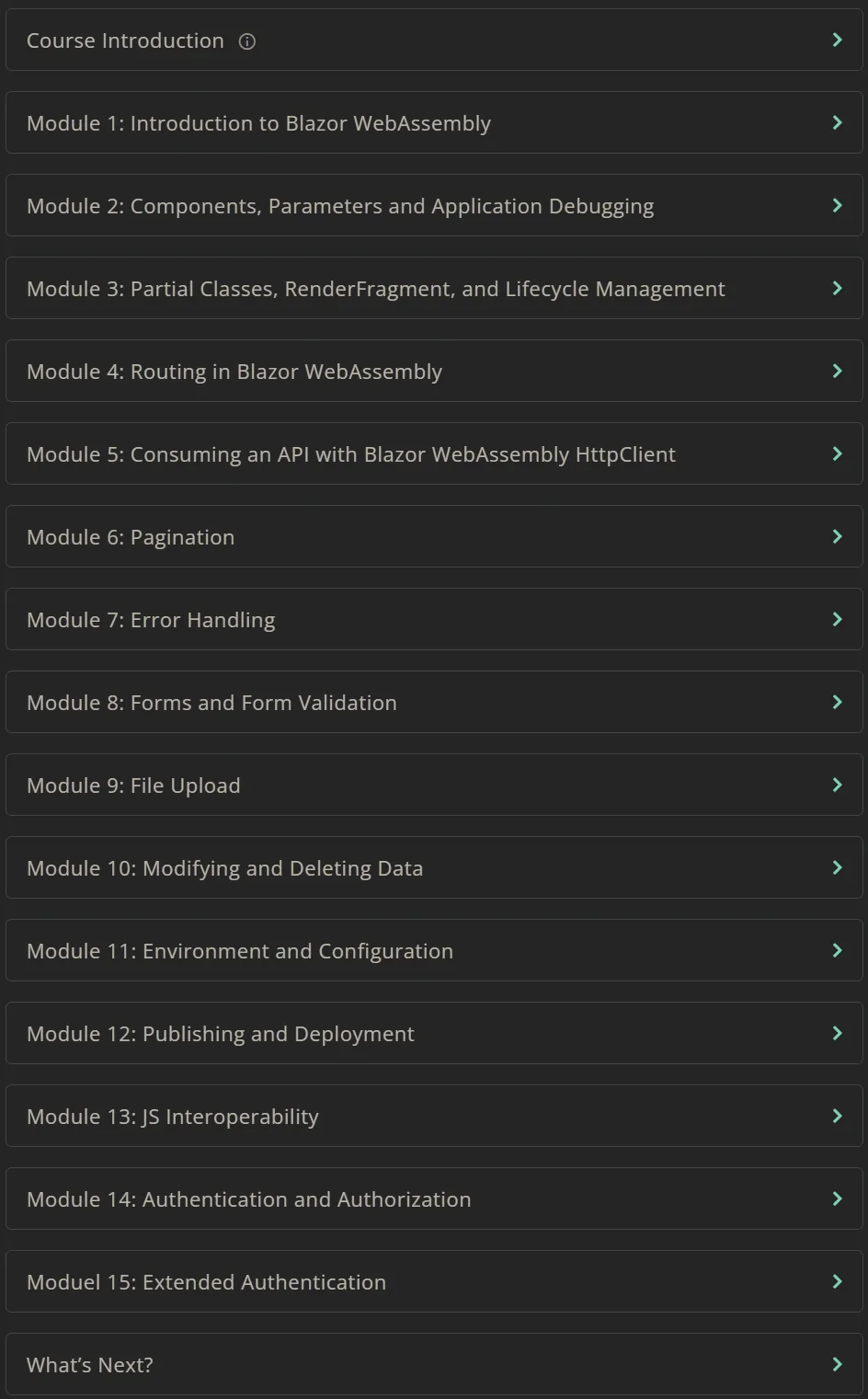This screenshot has height=1399, width=868.
Task: Click the arrow icon on Module 9: File Upload
Action: coord(837,785)
